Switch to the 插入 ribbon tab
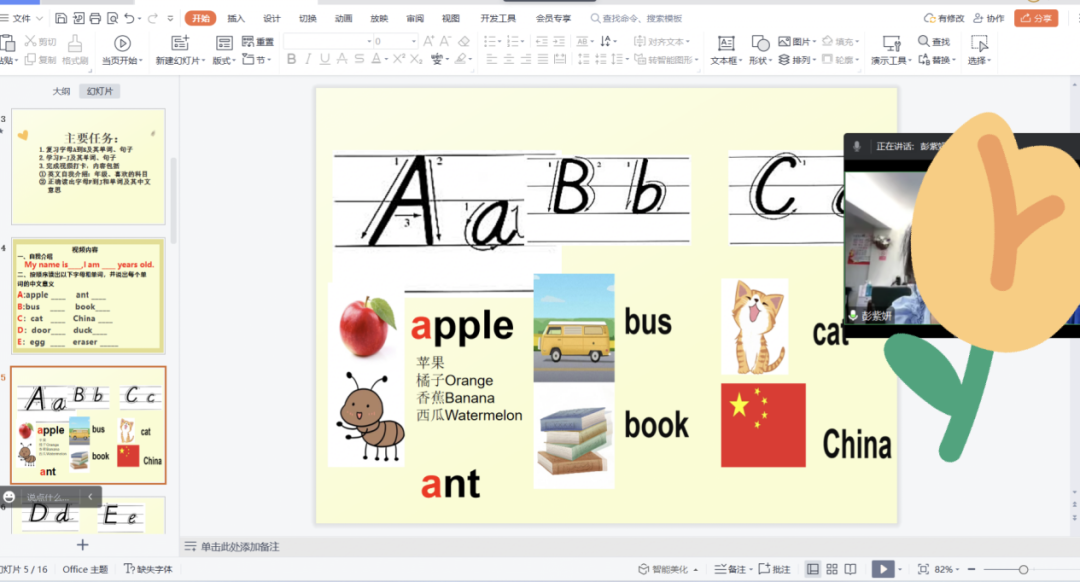Image resolution: width=1080 pixels, height=582 pixels. click(236, 18)
